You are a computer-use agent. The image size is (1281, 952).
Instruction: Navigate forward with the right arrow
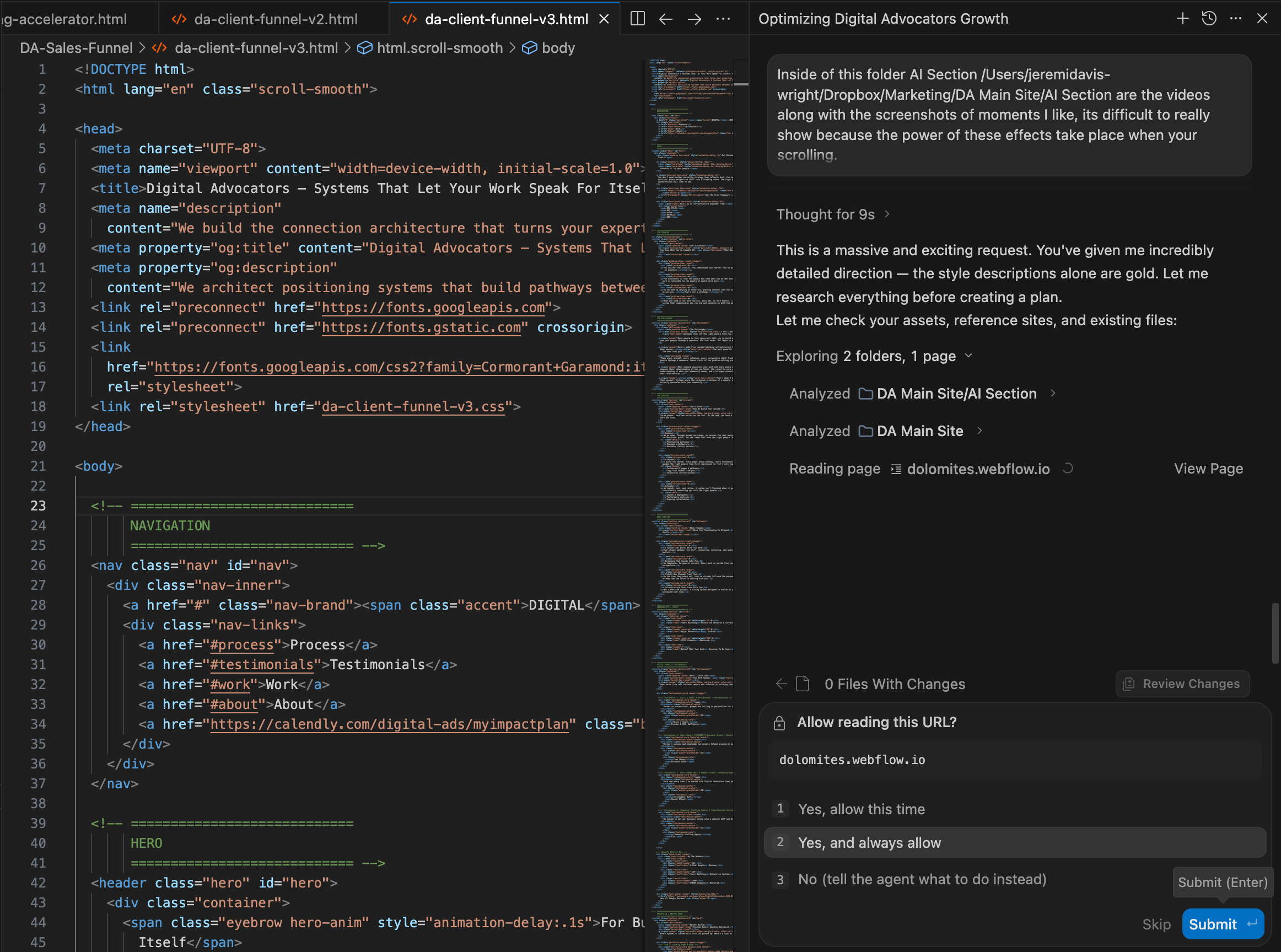click(x=695, y=19)
